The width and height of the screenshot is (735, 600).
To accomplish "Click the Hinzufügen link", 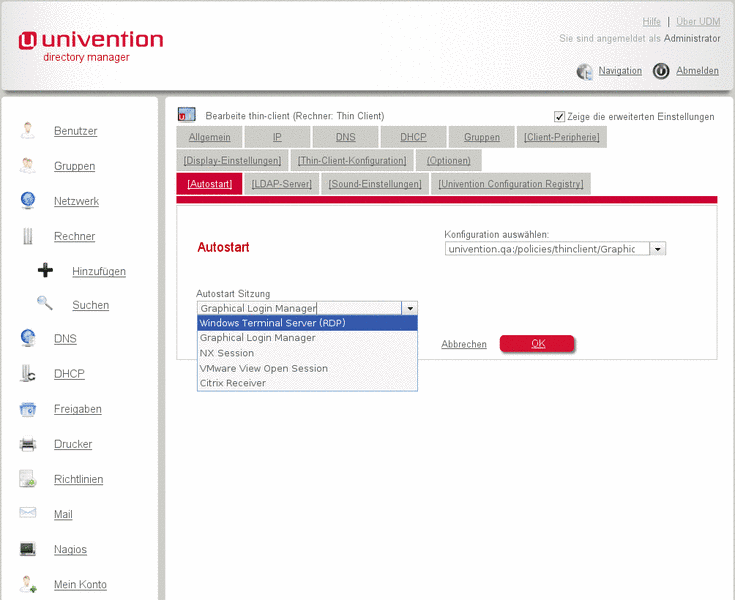I will pos(99,271).
